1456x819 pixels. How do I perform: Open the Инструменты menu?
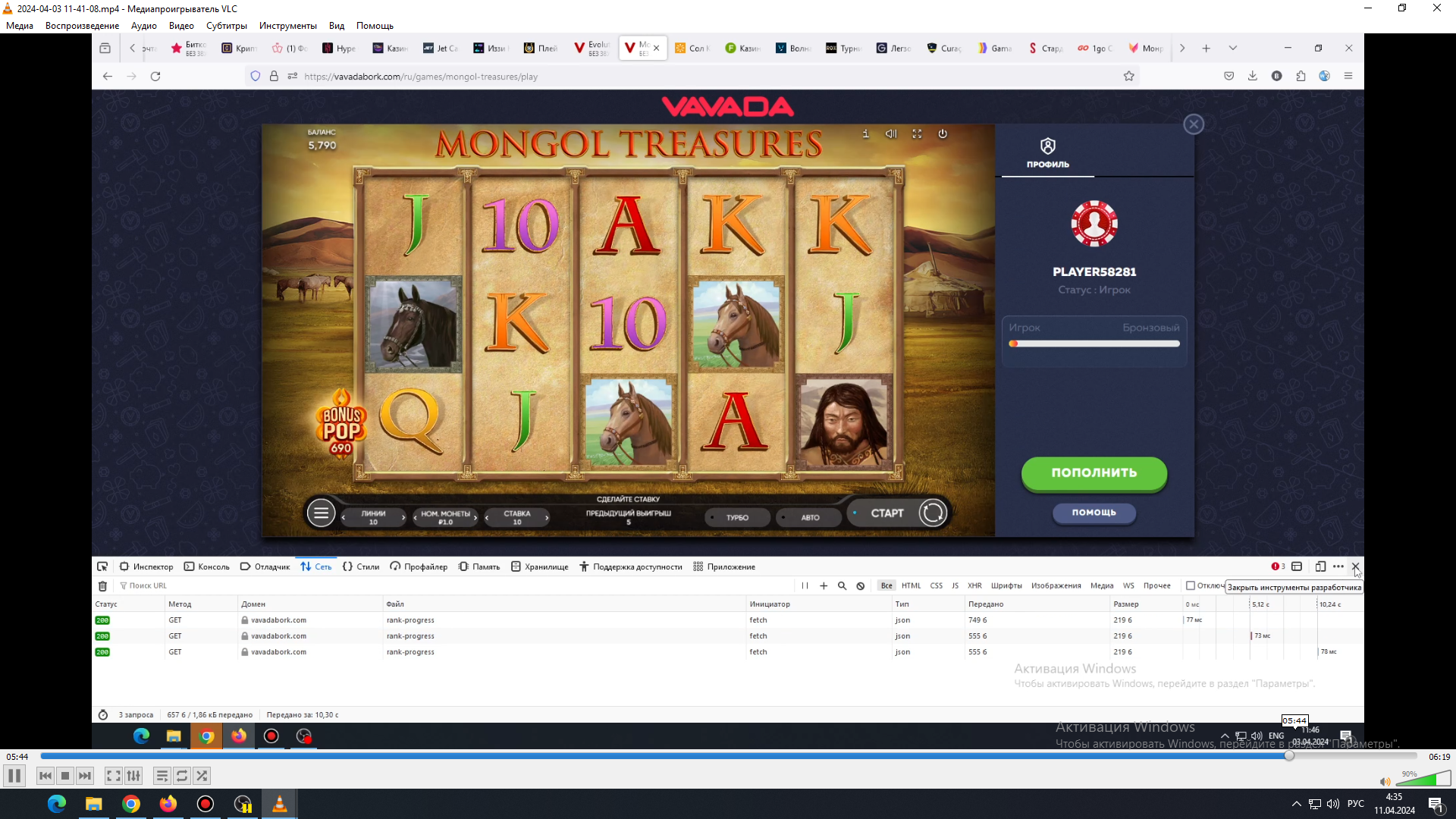click(x=287, y=26)
